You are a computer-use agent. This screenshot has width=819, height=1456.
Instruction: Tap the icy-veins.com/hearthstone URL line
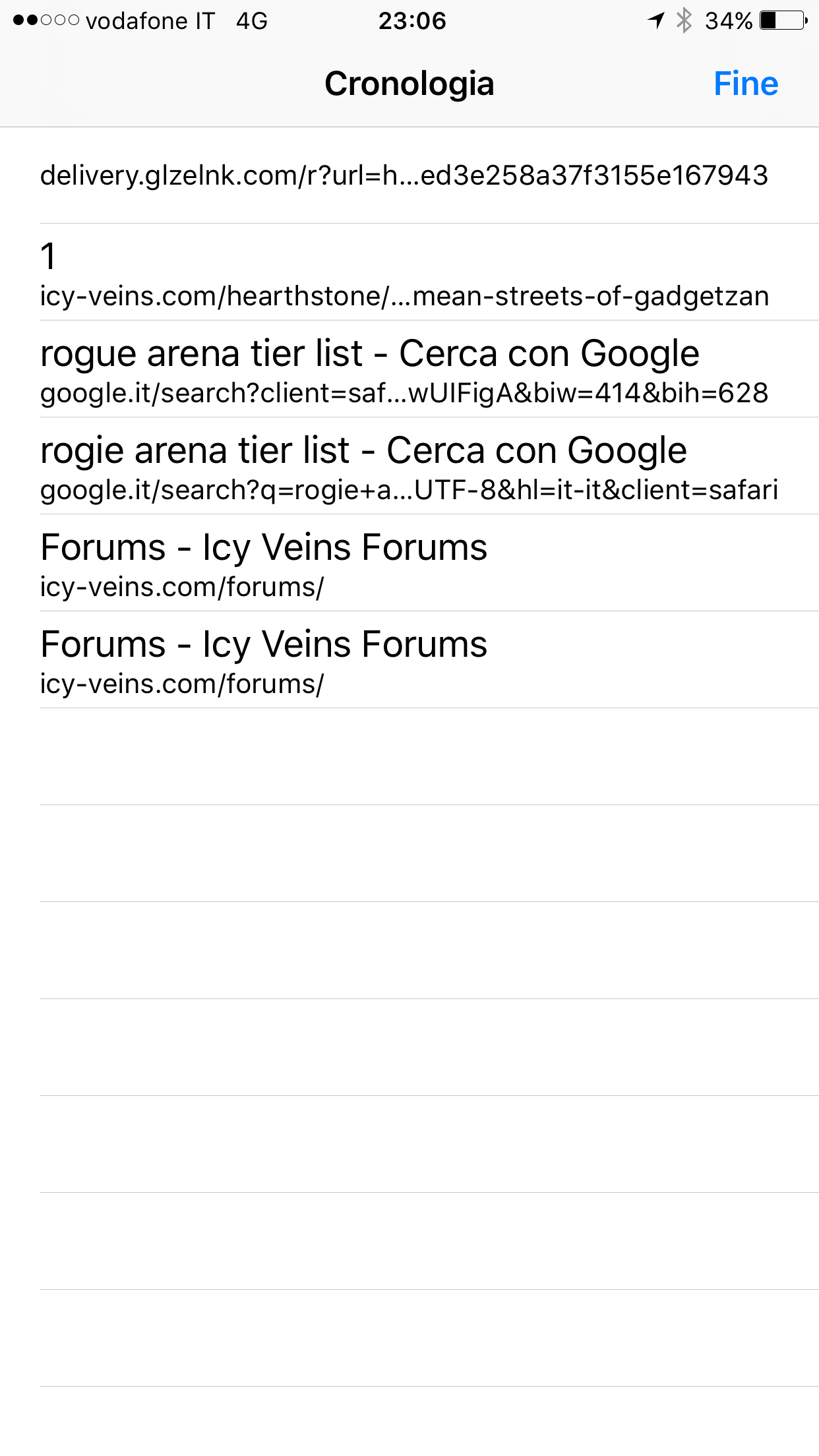pos(404,297)
